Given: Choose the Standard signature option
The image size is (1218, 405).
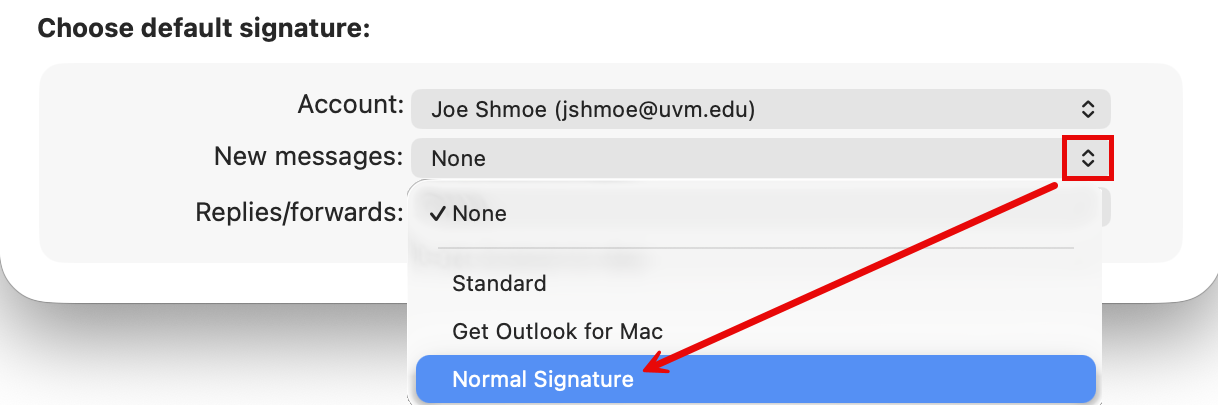Looking at the screenshot, I should 499,283.
